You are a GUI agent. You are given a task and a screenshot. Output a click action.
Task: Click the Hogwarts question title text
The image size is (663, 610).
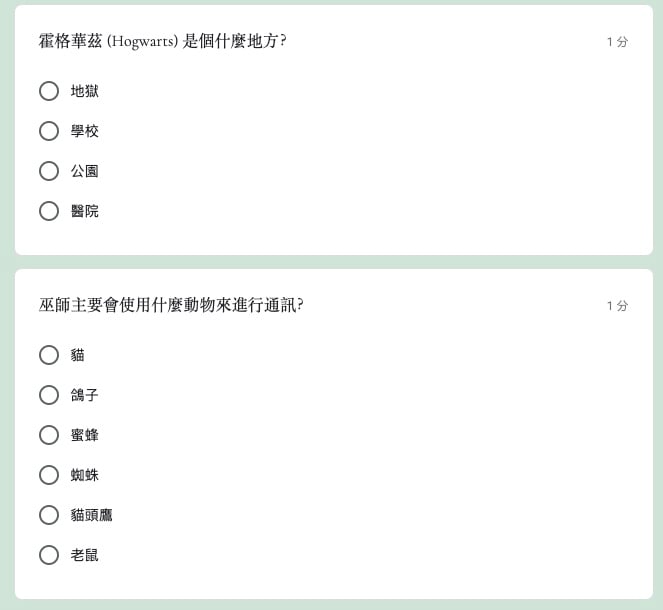coord(163,42)
